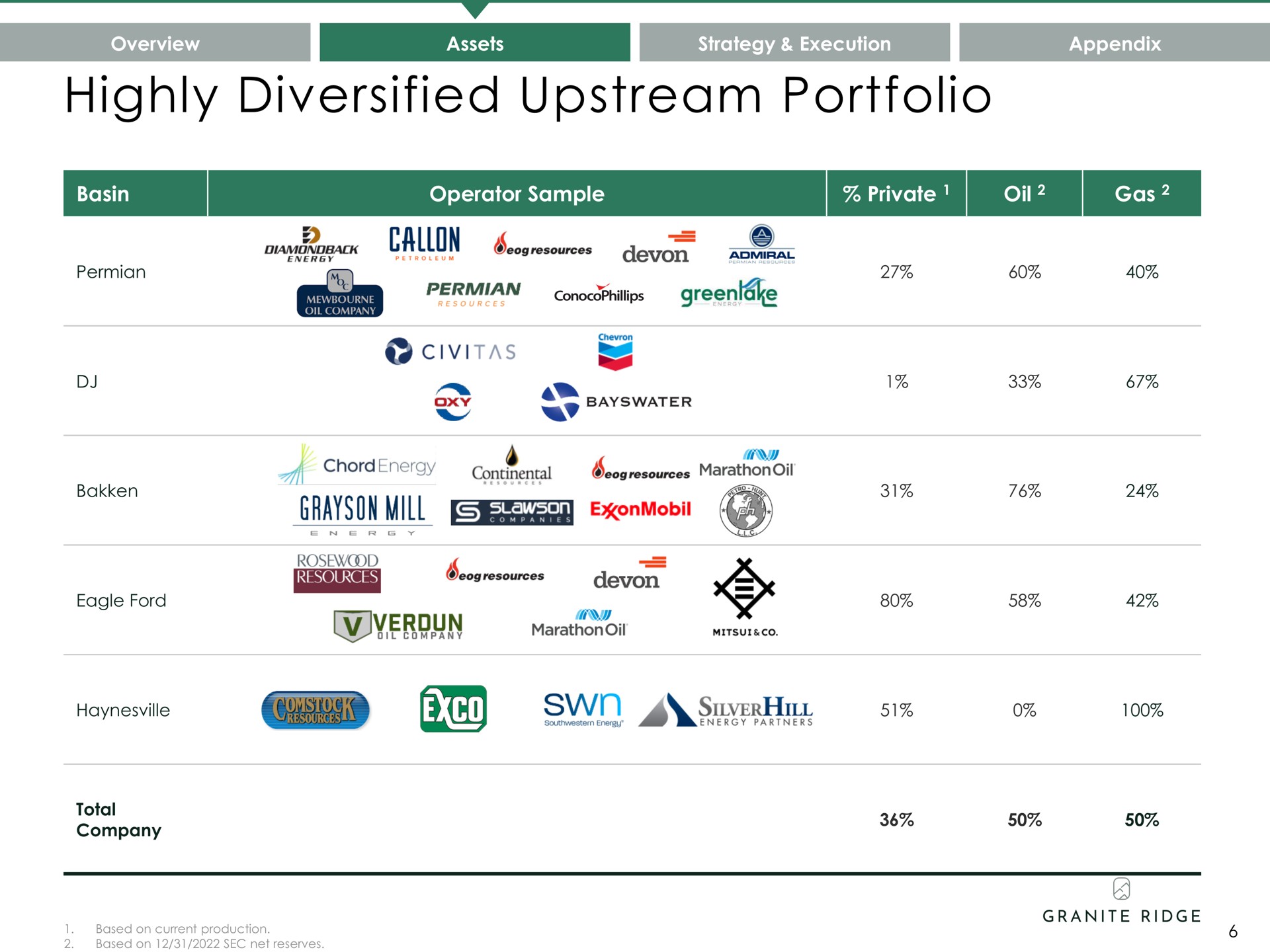The image size is (1270, 952).
Task: Click Bakken's 76% oil value
Action: (x=1025, y=491)
